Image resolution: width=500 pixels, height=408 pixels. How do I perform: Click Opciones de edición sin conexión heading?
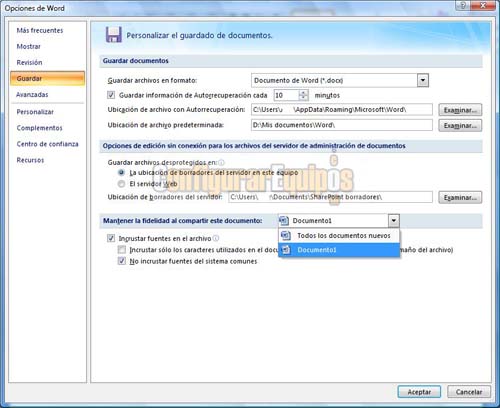[x=254, y=146]
